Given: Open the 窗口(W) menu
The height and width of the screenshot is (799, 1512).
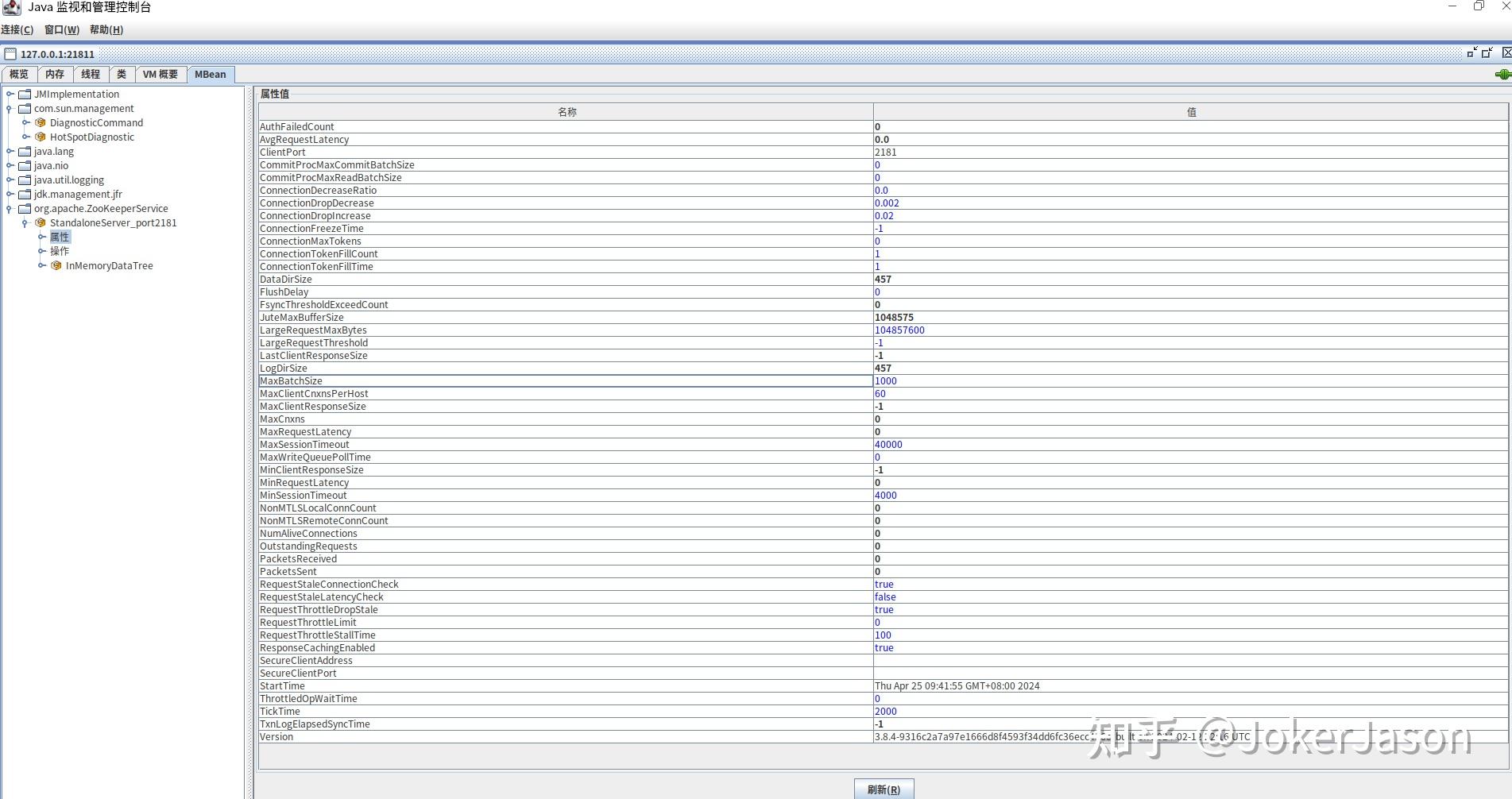Looking at the screenshot, I should 61,29.
